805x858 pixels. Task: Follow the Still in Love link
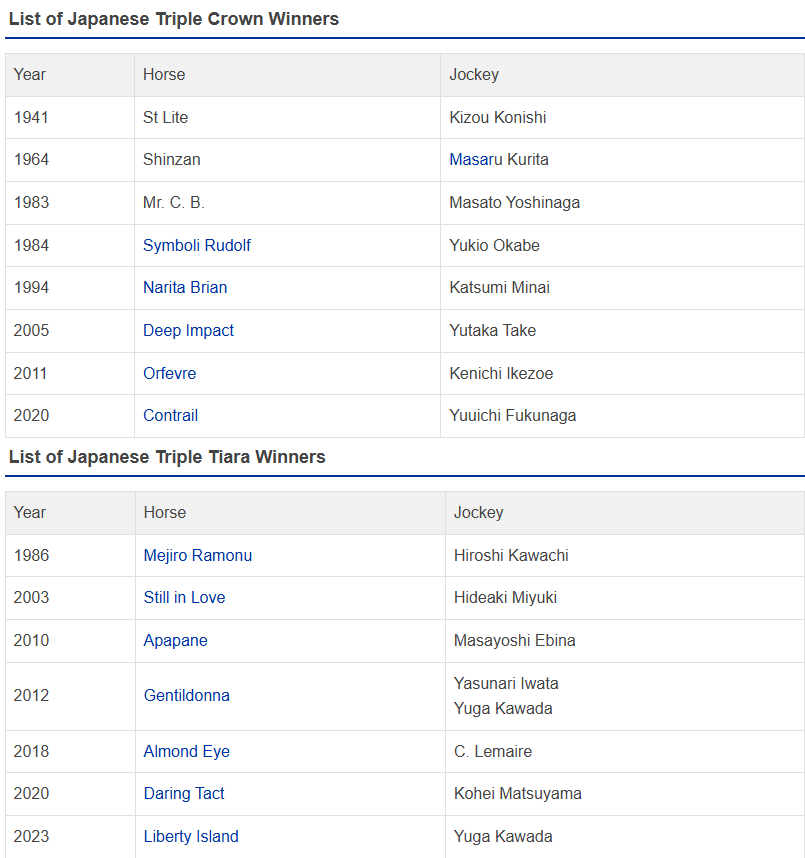point(184,598)
